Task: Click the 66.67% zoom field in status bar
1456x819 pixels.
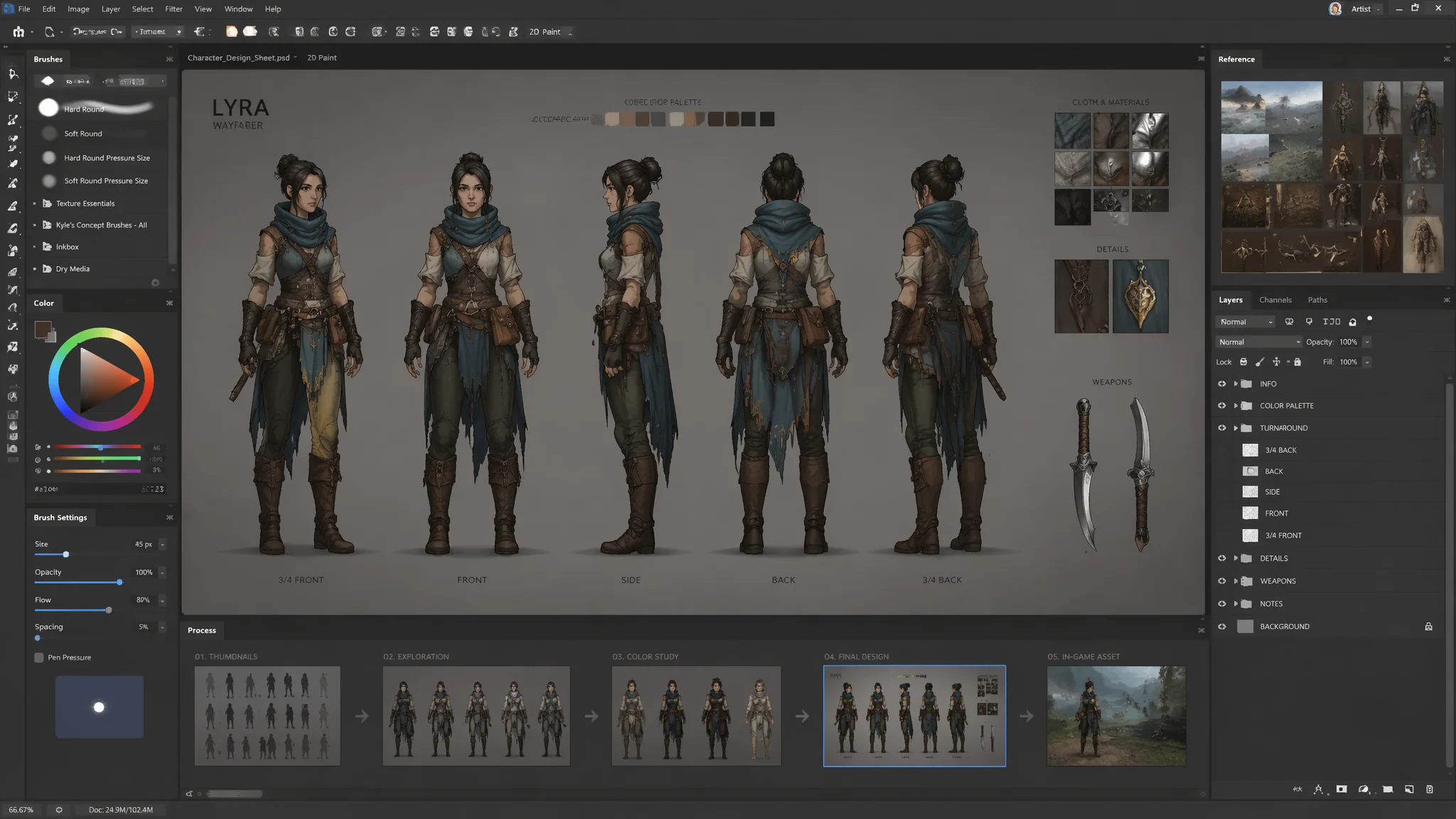Action: coord(21,810)
